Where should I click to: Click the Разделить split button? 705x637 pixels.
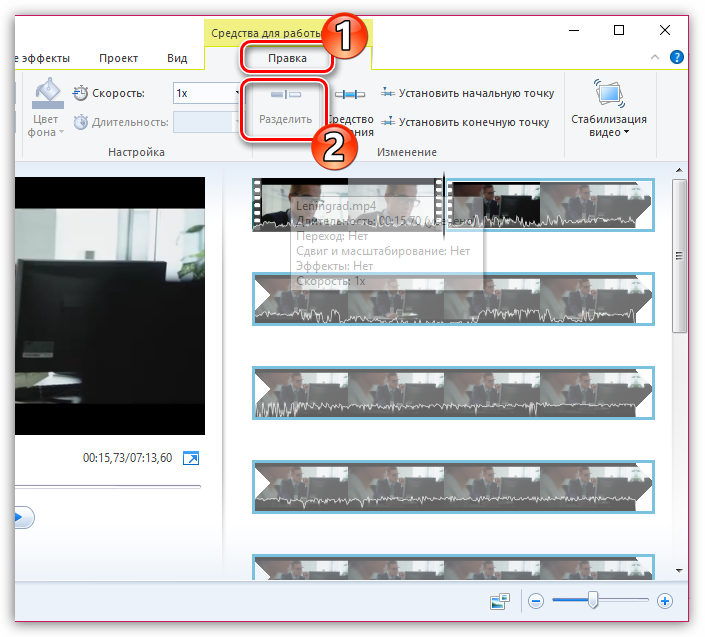[286, 108]
